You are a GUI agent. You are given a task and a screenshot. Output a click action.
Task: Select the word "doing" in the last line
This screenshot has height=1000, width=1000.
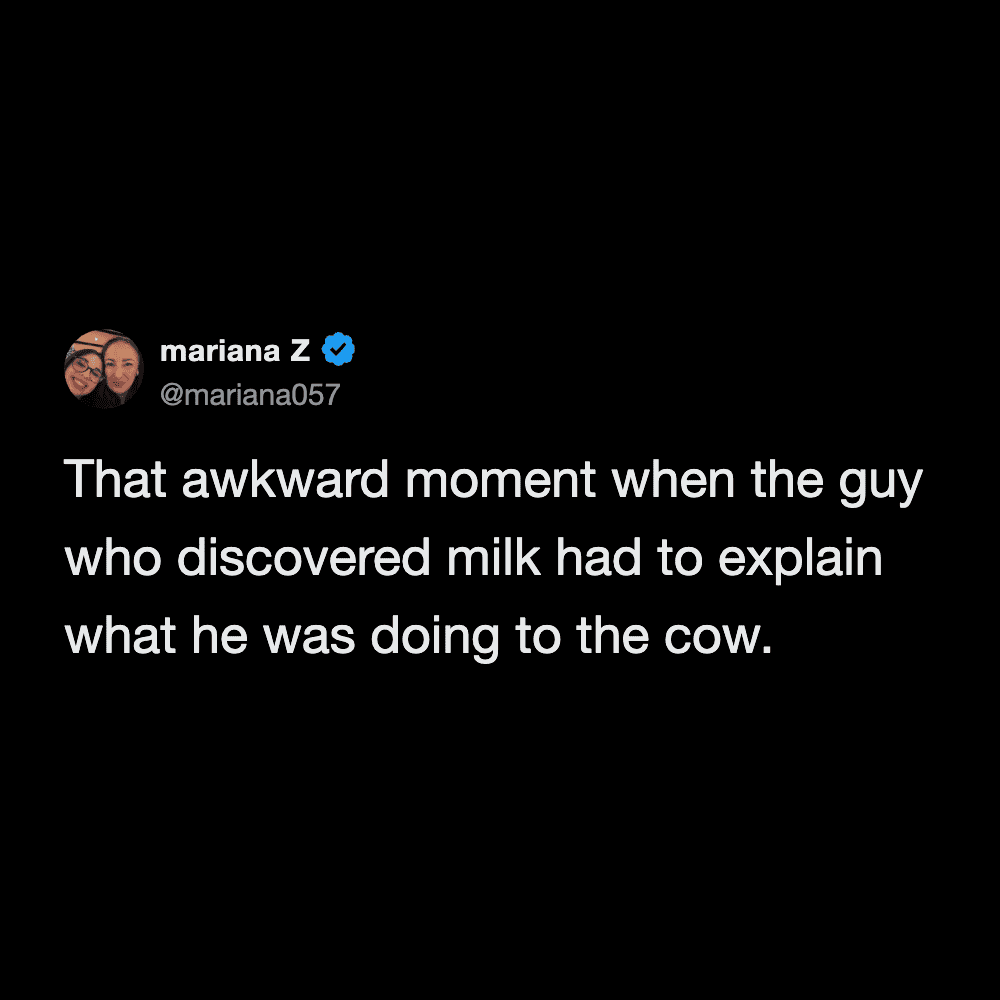tap(435, 639)
